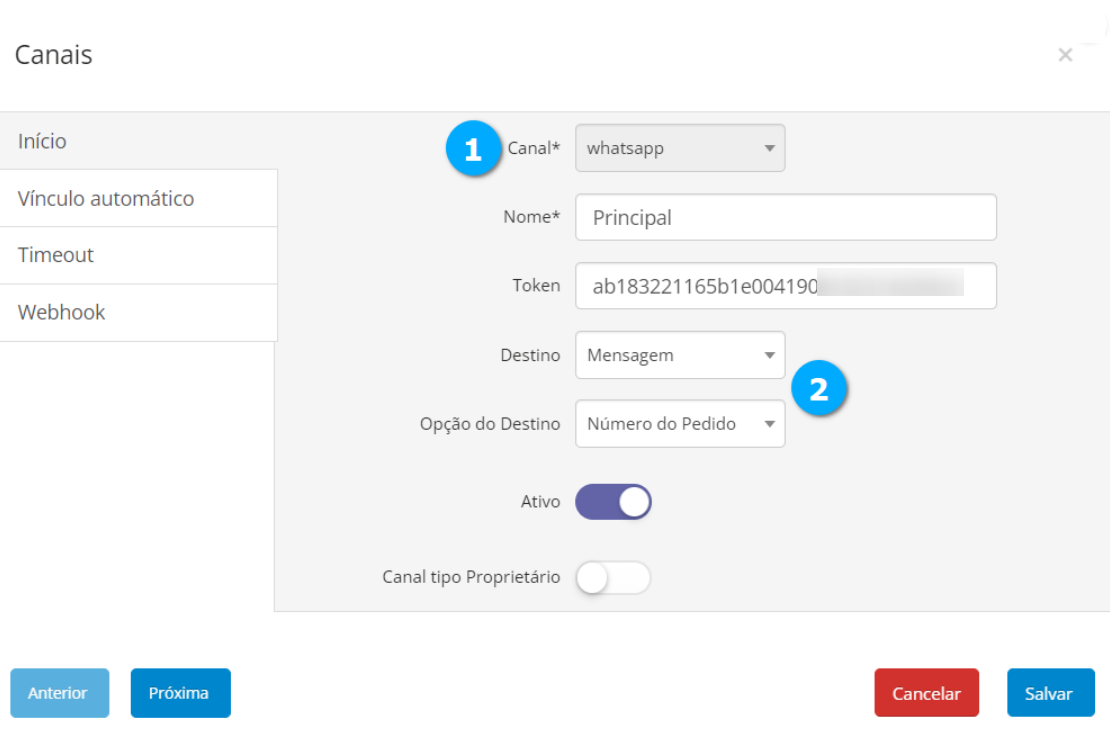Click inside the Token input field
The image size is (1110, 736).
pyautogui.click(x=785, y=286)
